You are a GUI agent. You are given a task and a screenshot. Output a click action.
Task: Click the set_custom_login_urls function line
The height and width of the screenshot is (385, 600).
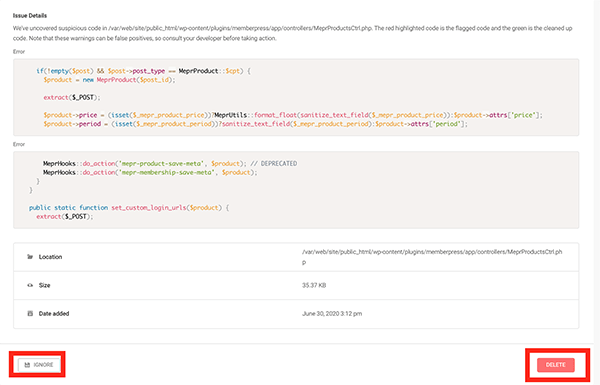pos(129,207)
